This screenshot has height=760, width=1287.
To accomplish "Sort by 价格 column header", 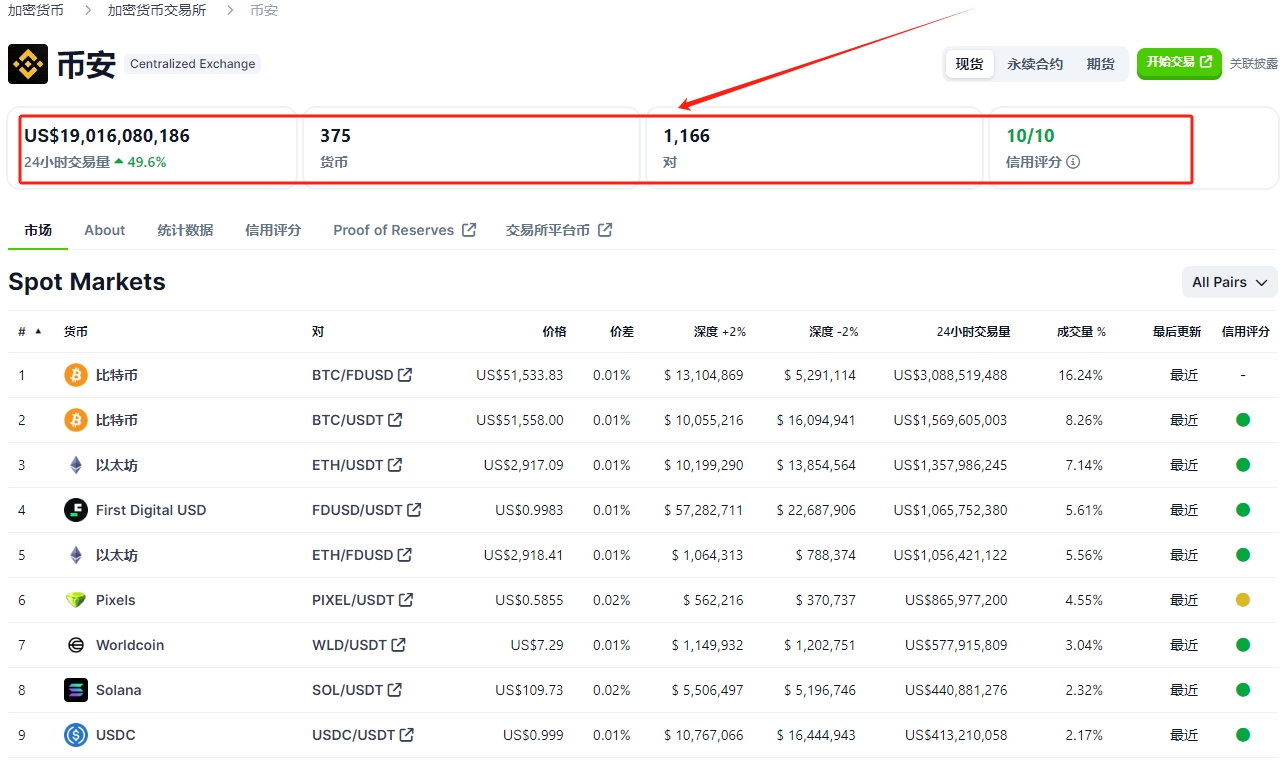I will click(x=554, y=332).
